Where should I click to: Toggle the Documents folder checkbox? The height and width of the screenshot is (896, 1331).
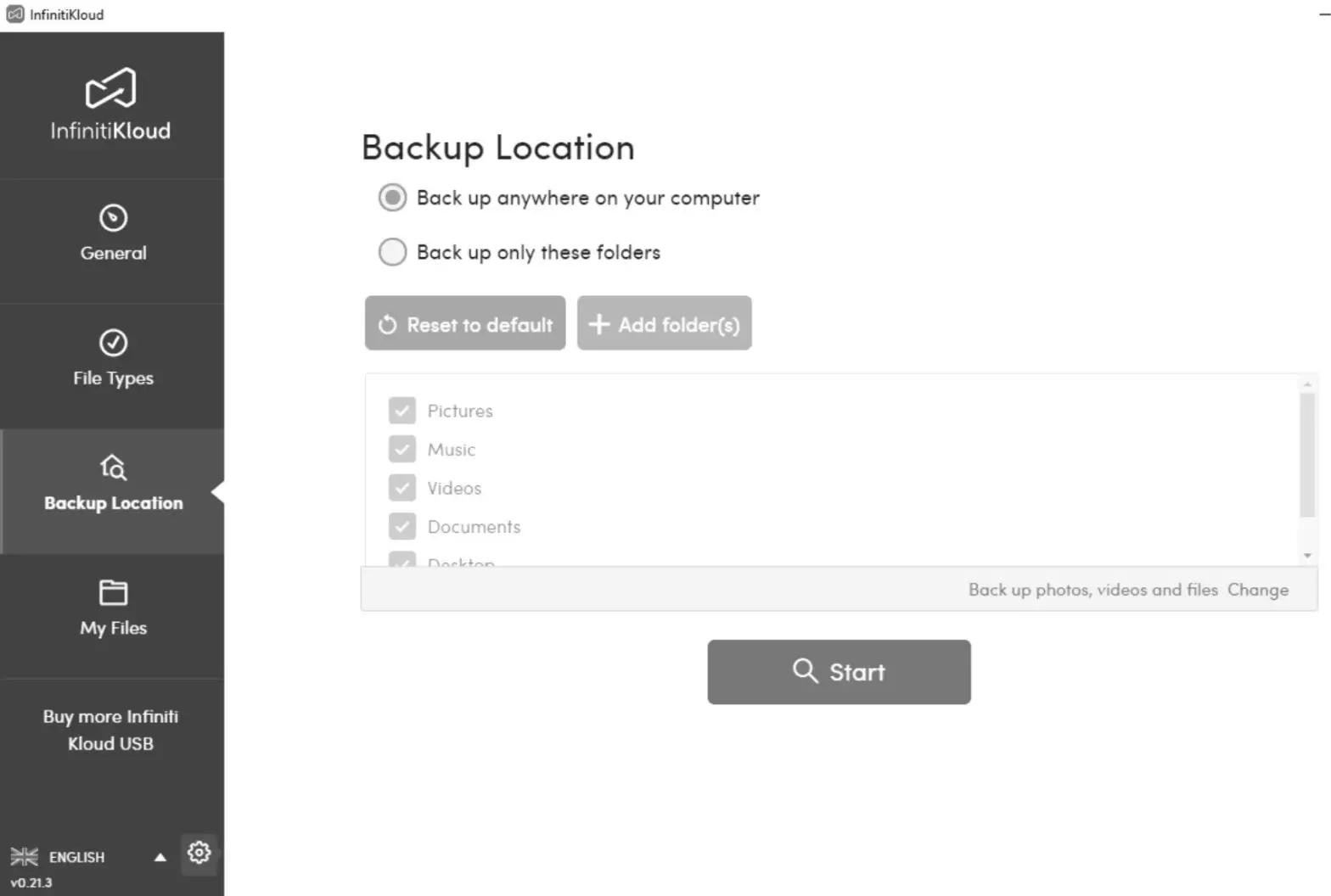tap(402, 527)
